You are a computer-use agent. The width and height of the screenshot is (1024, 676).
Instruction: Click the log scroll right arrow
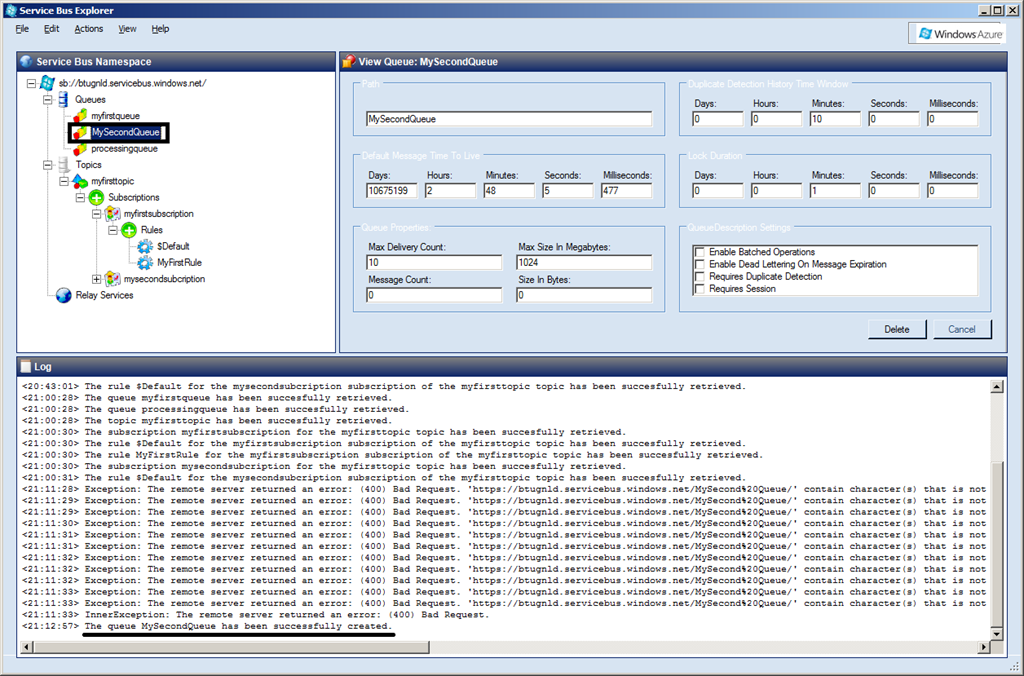pos(984,647)
